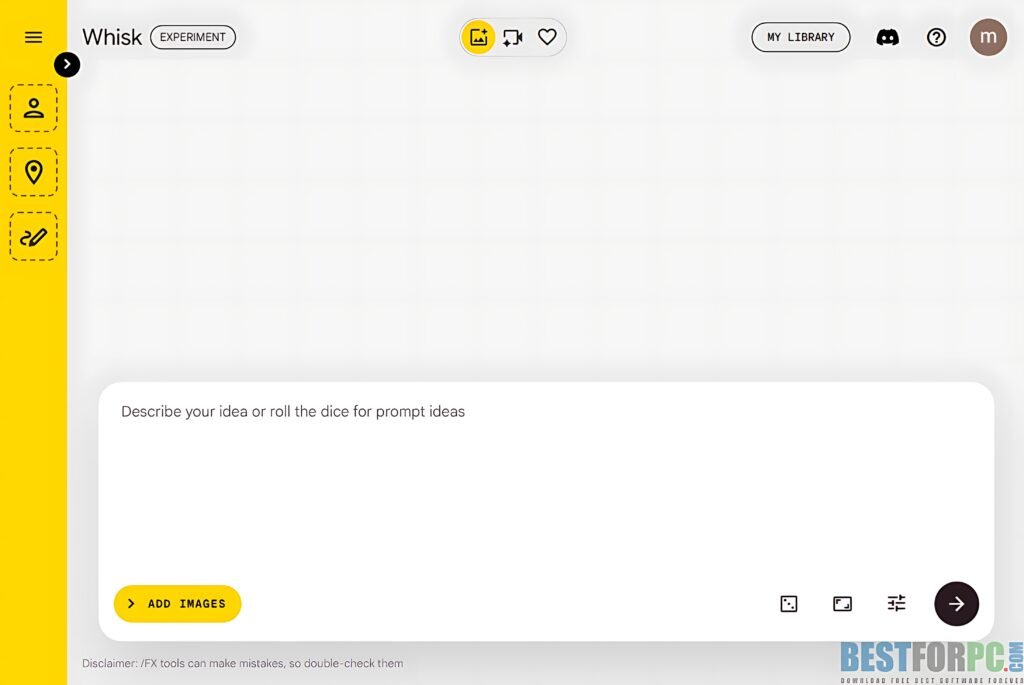Add a subject using the person icon slot
The height and width of the screenshot is (685, 1024).
click(x=33, y=108)
